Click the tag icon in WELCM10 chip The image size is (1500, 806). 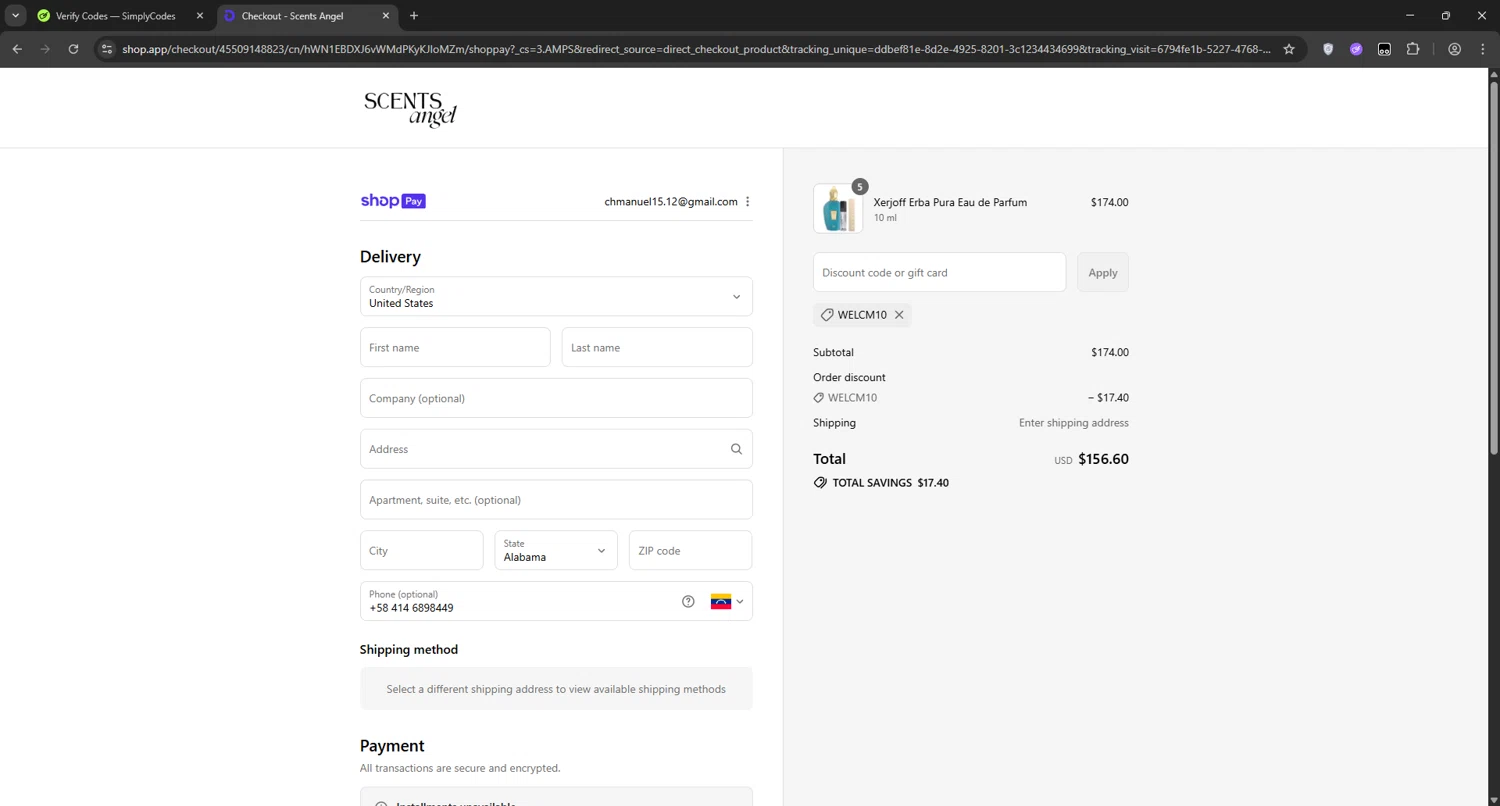click(827, 315)
